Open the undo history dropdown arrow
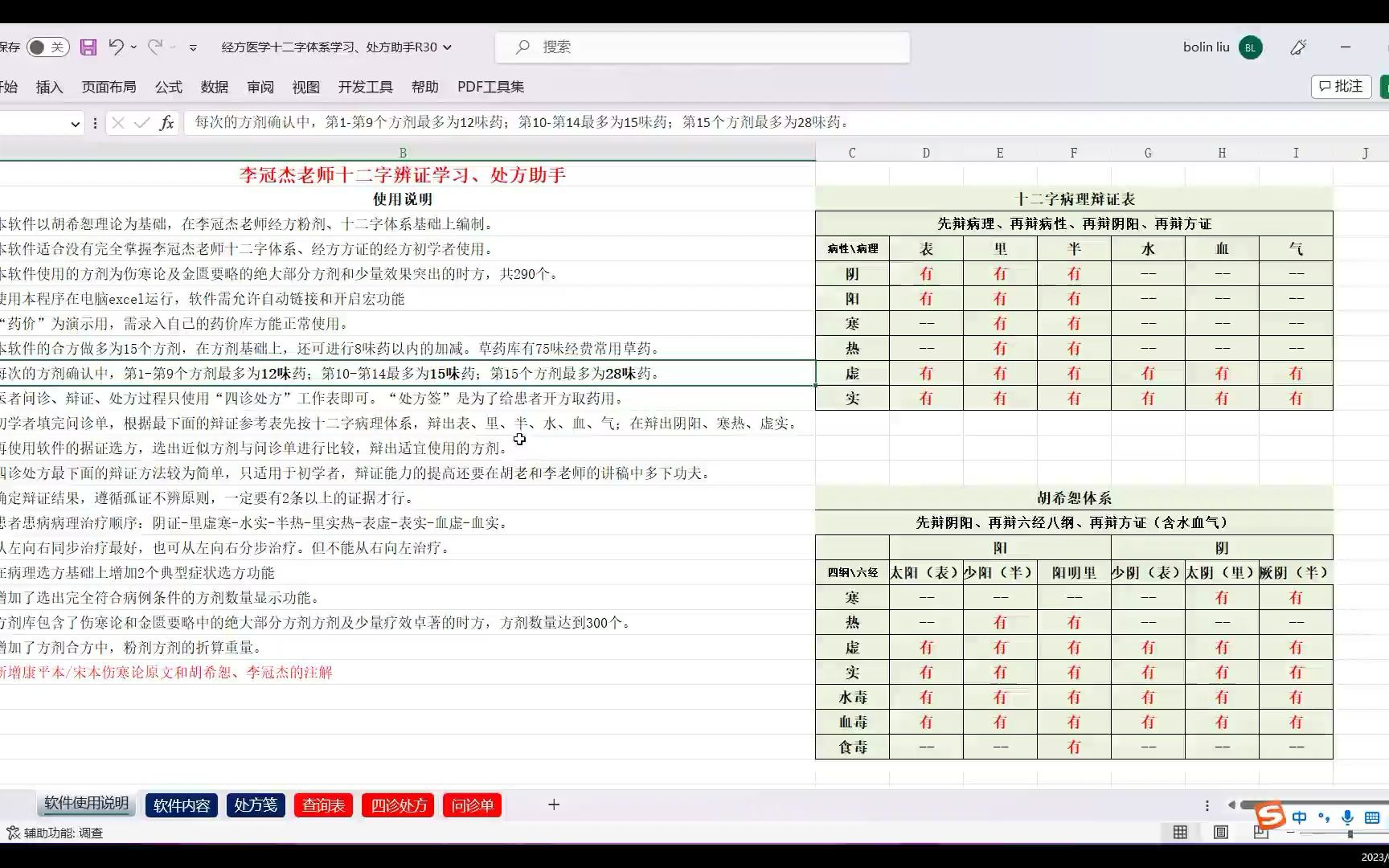 coord(133,47)
